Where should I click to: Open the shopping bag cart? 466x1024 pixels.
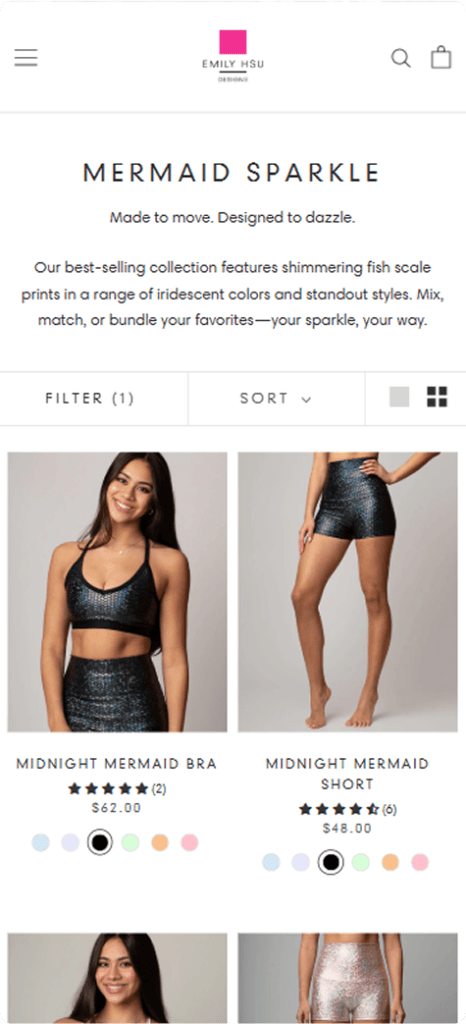click(441, 57)
